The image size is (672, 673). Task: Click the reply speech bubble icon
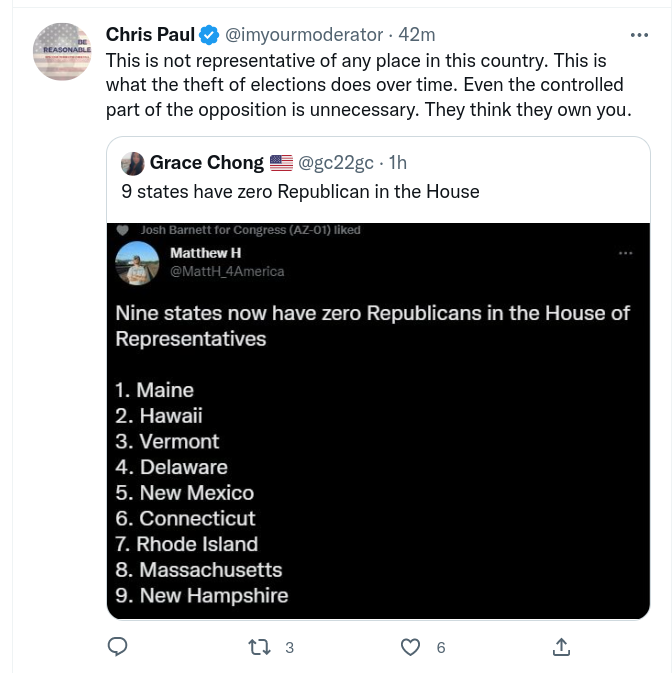(x=117, y=647)
